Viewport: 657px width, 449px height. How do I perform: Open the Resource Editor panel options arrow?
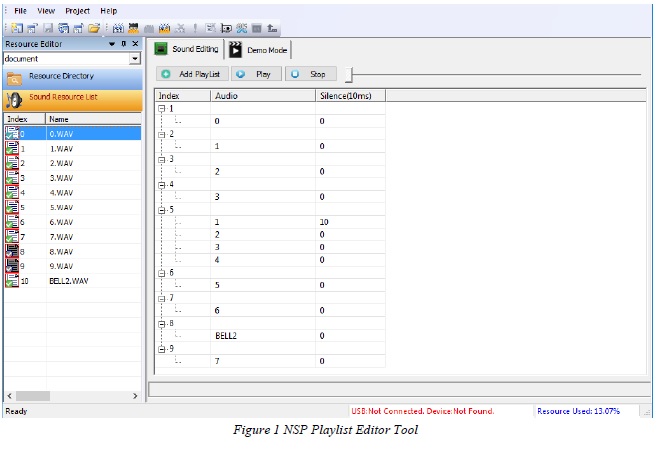[x=111, y=45]
